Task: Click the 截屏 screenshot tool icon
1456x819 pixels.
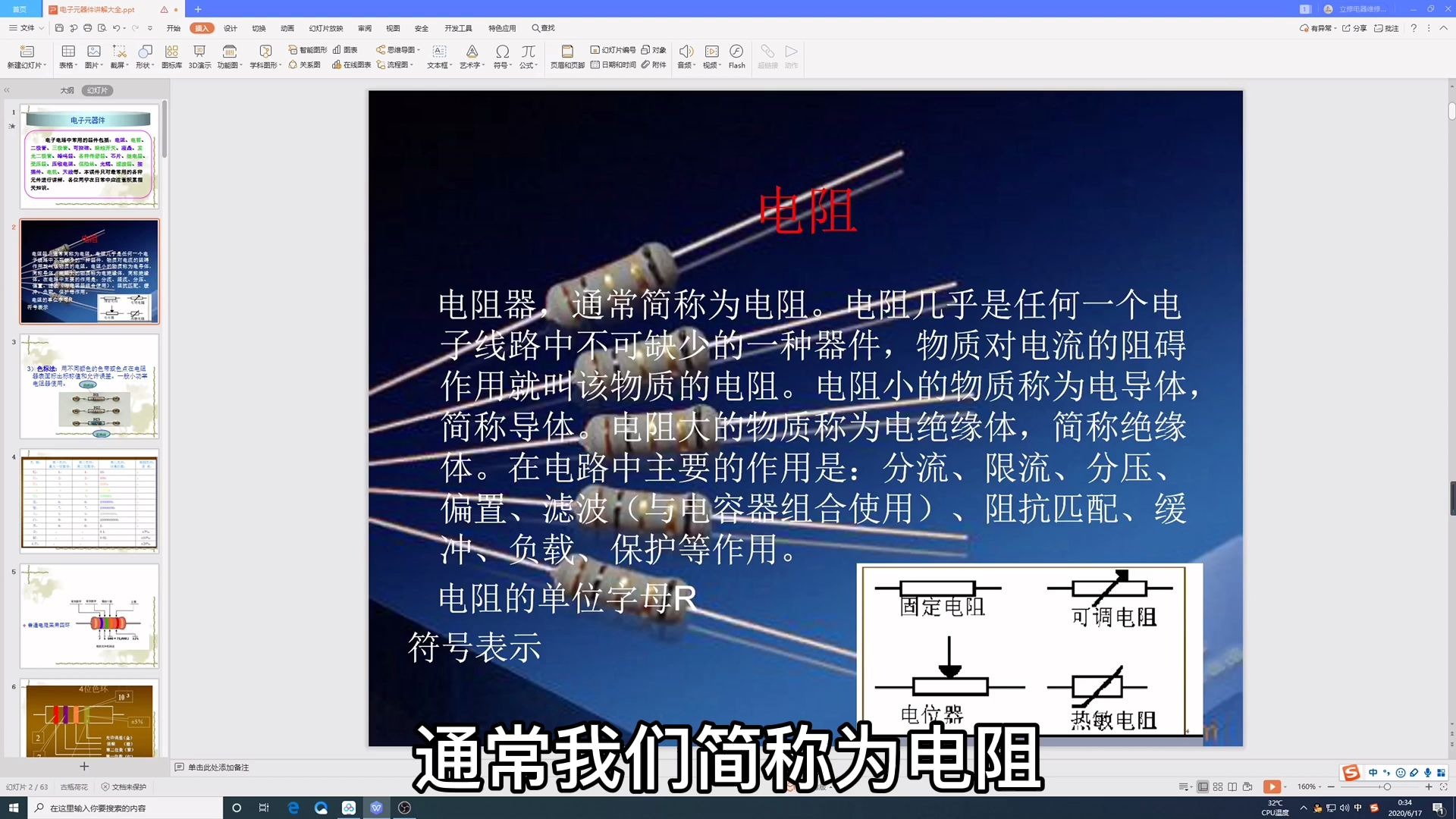Action: (x=119, y=56)
